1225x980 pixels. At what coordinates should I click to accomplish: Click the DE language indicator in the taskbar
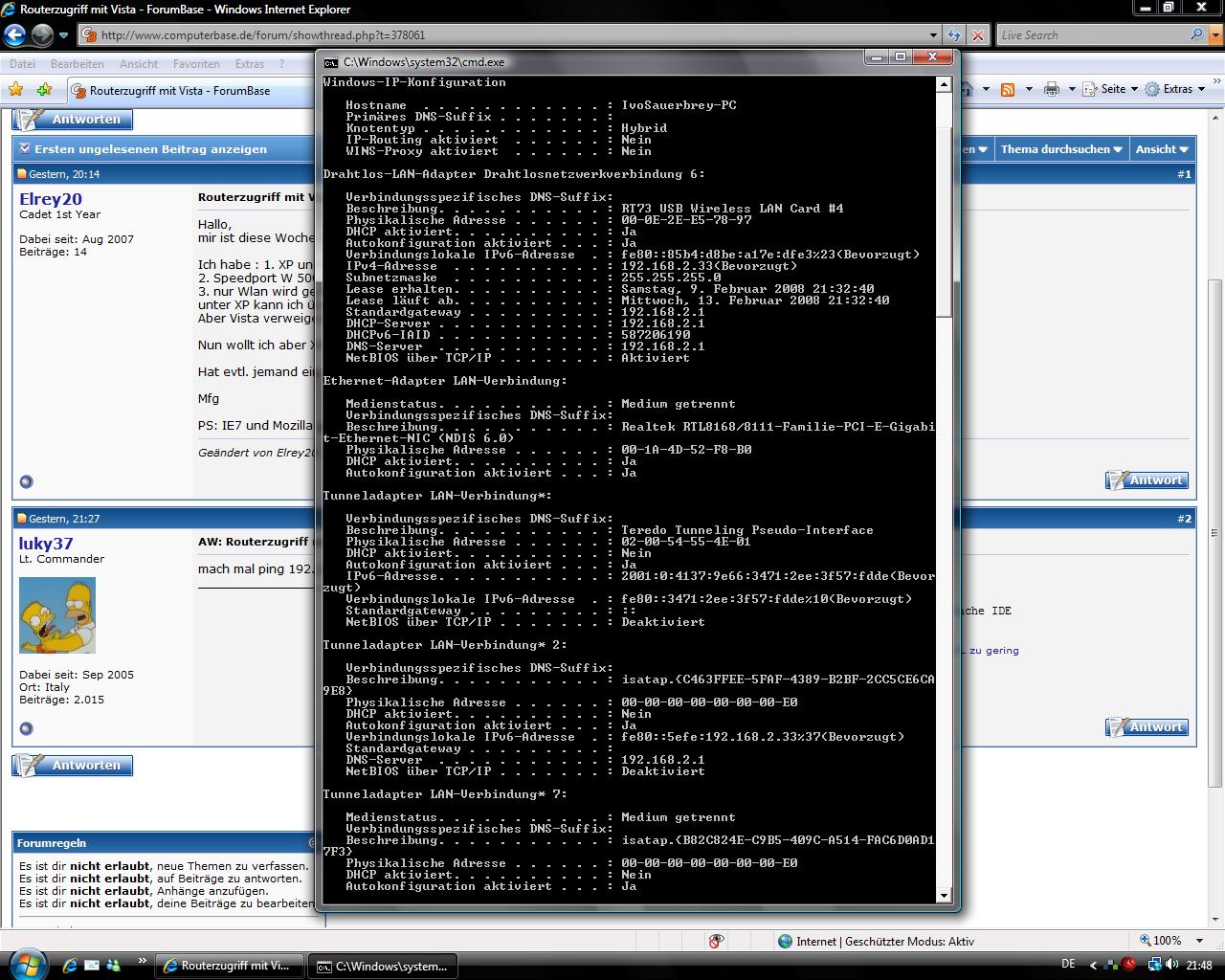coord(1068,964)
